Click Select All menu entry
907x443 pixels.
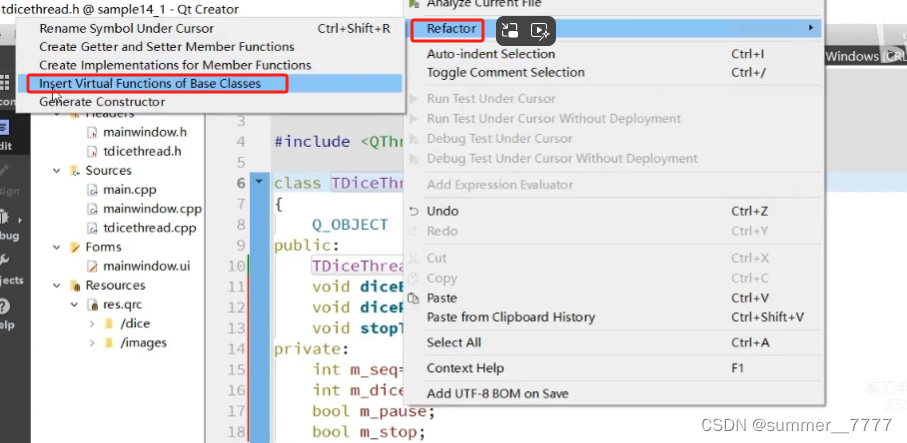[615, 342]
